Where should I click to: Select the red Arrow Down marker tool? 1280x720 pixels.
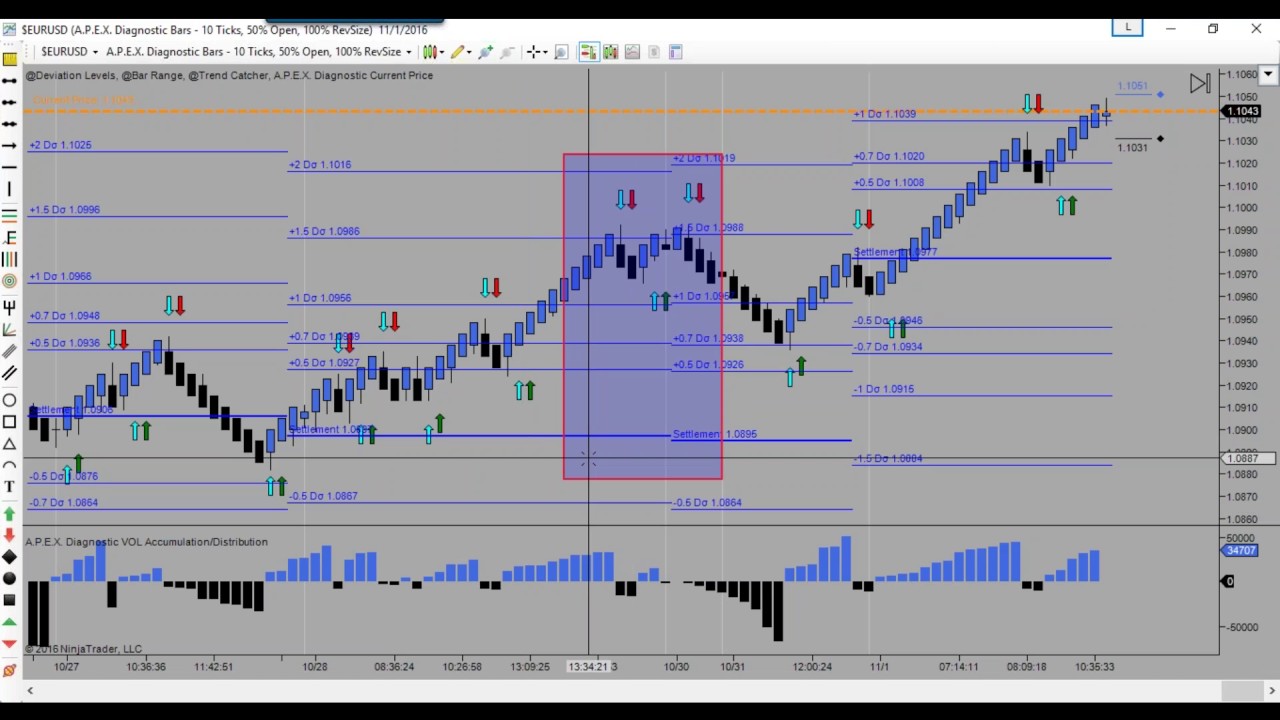coord(9,535)
